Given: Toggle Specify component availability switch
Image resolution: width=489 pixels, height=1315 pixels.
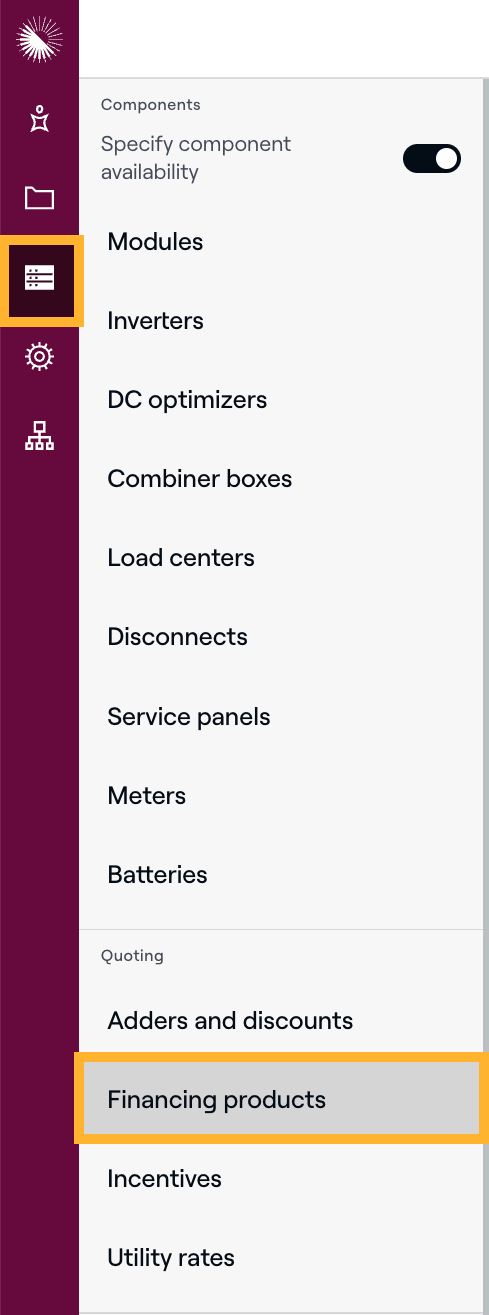Looking at the screenshot, I should point(432,158).
